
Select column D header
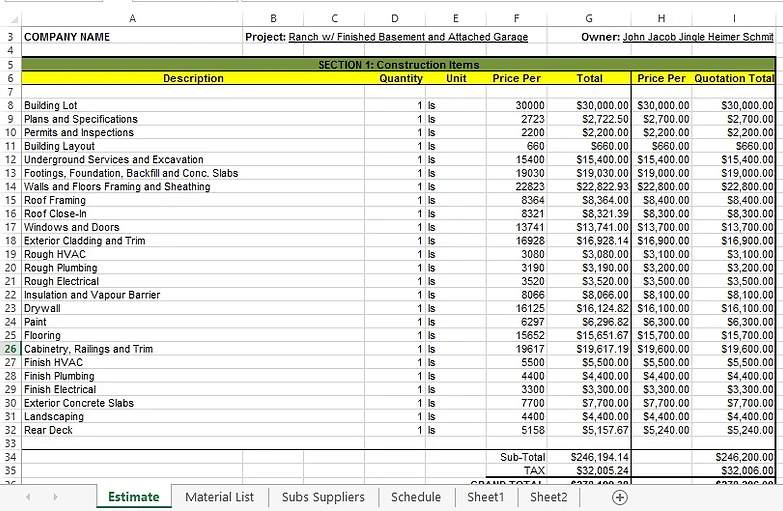coord(395,18)
